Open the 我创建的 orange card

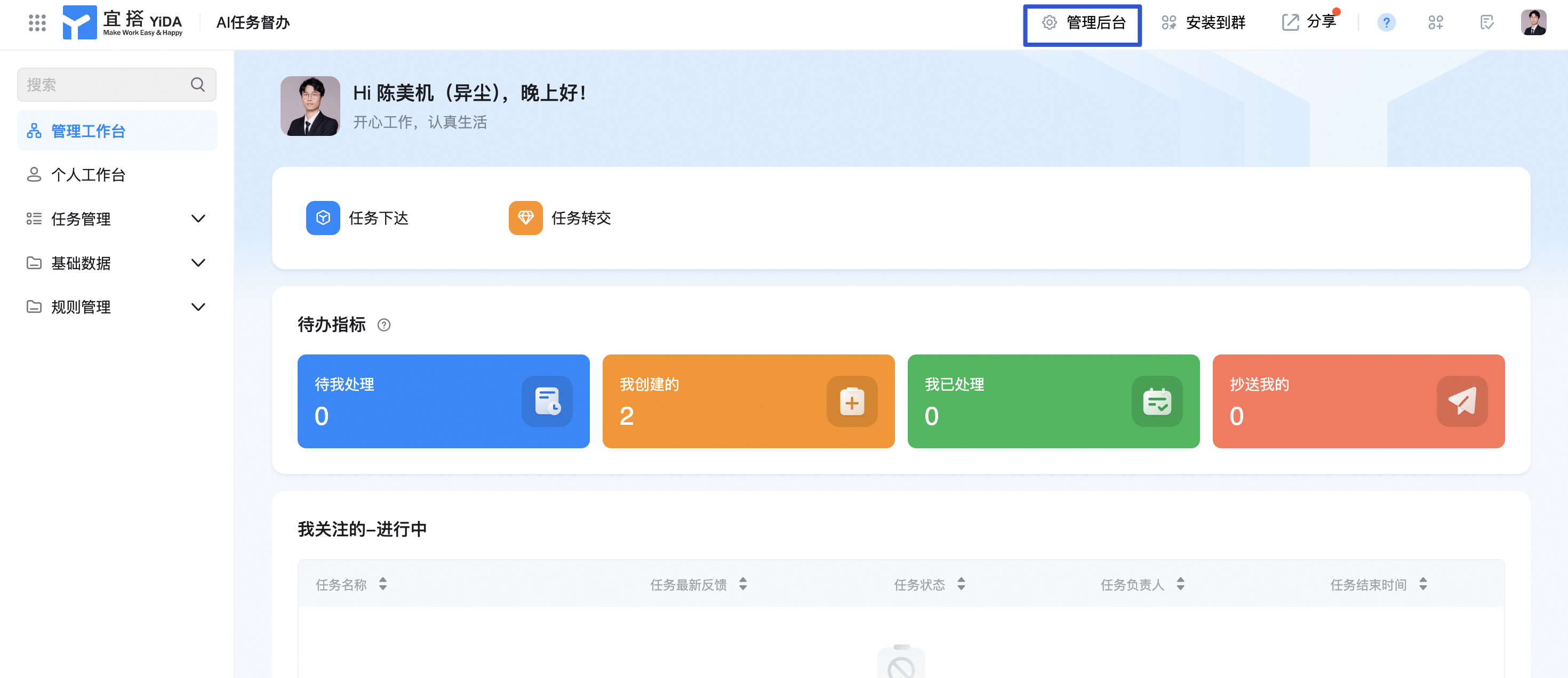tap(748, 401)
